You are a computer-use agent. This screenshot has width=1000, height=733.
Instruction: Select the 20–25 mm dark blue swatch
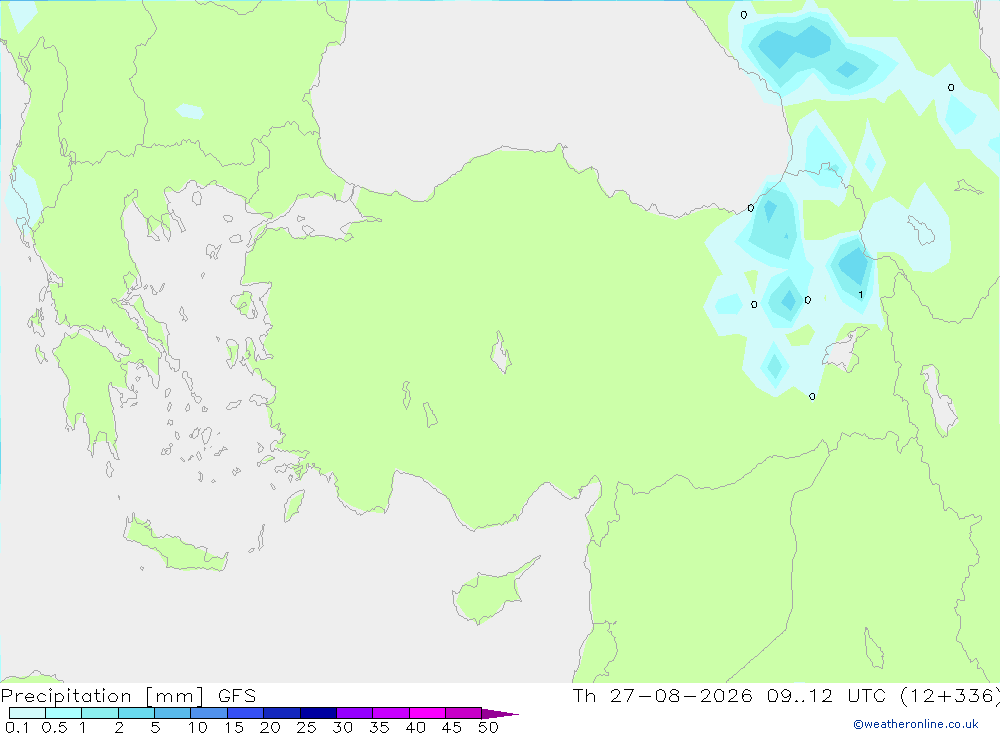(x=282, y=713)
